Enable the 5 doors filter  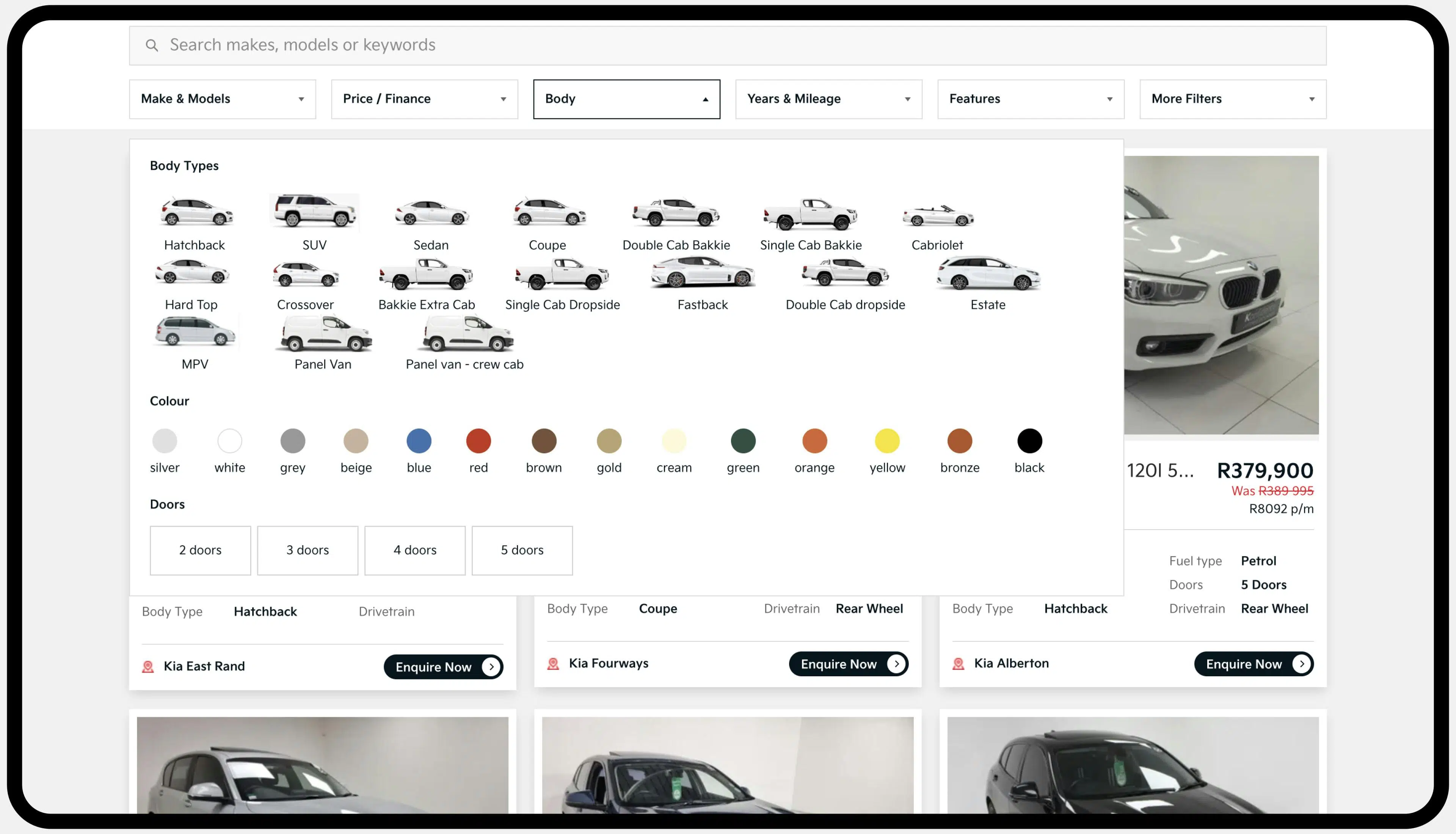[x=522, y=550]
